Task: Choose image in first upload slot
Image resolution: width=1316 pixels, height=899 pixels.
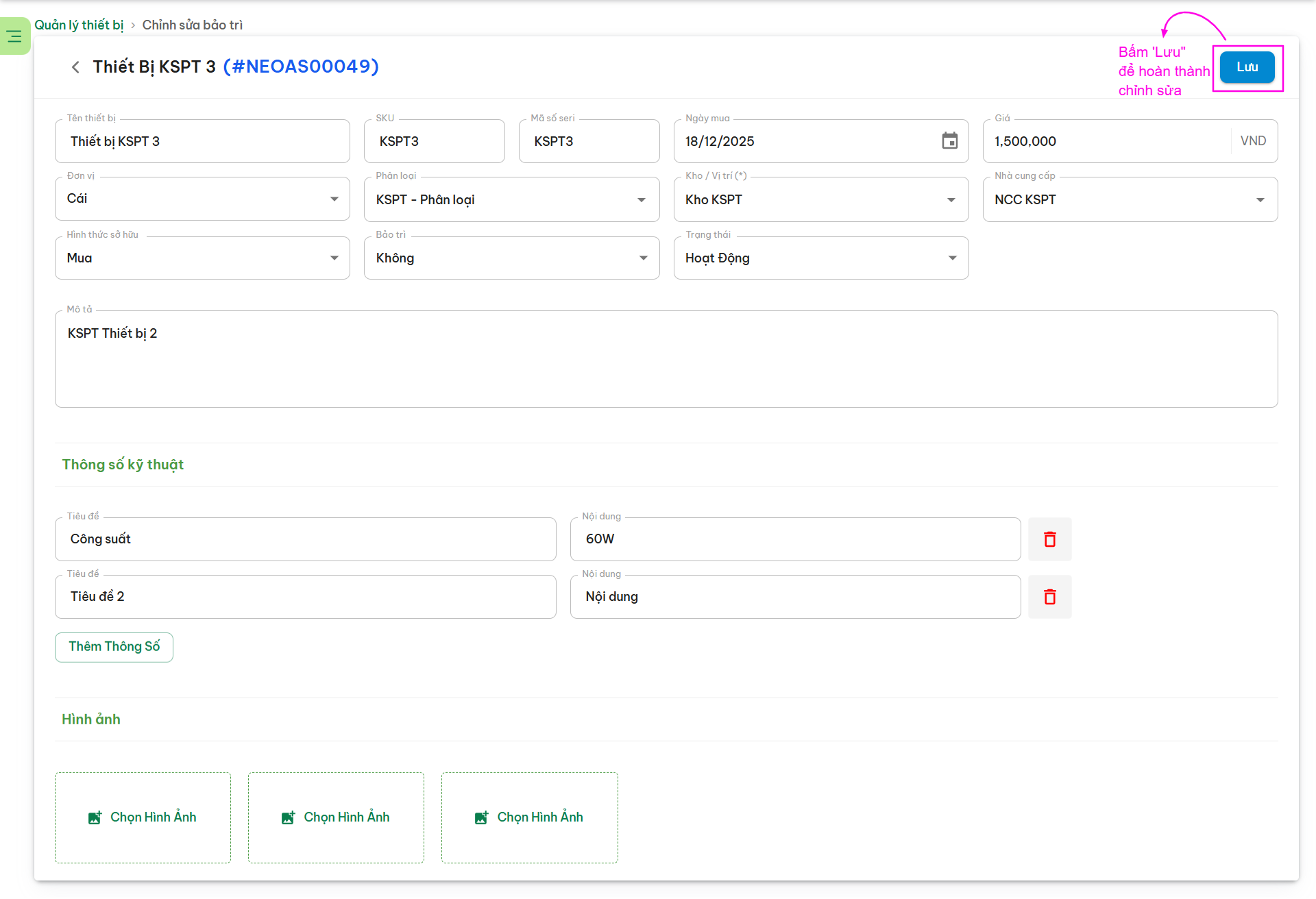Action: (143, 817)
